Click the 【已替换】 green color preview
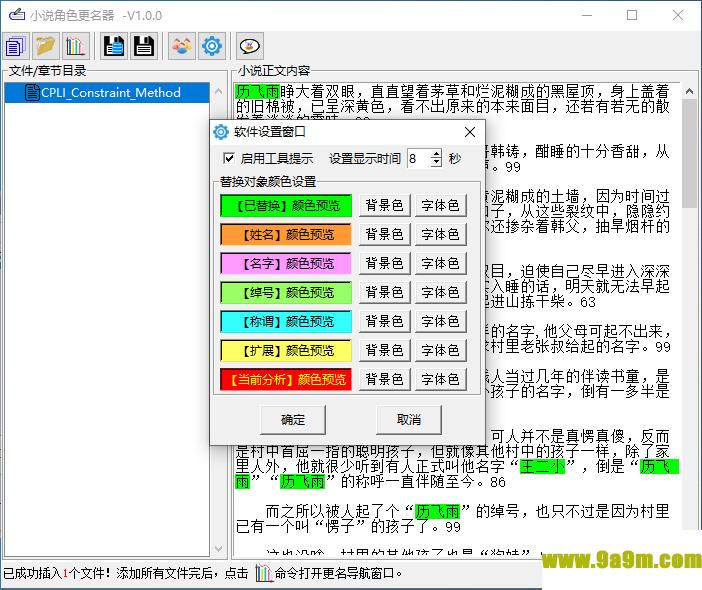Viewport: 702px width, 590px height. pos(286,205)
